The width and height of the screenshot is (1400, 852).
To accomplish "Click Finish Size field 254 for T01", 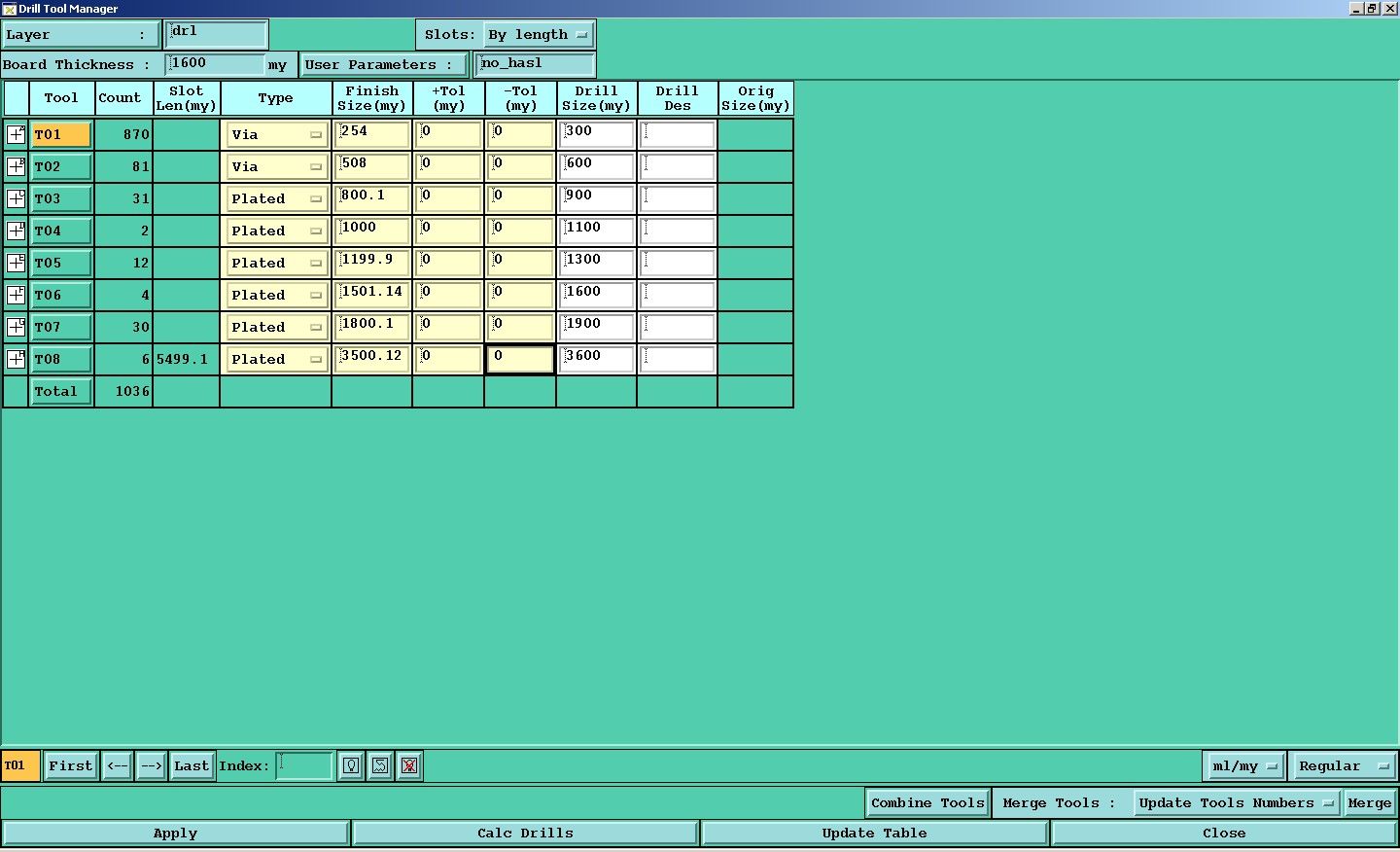I will 372,134.
